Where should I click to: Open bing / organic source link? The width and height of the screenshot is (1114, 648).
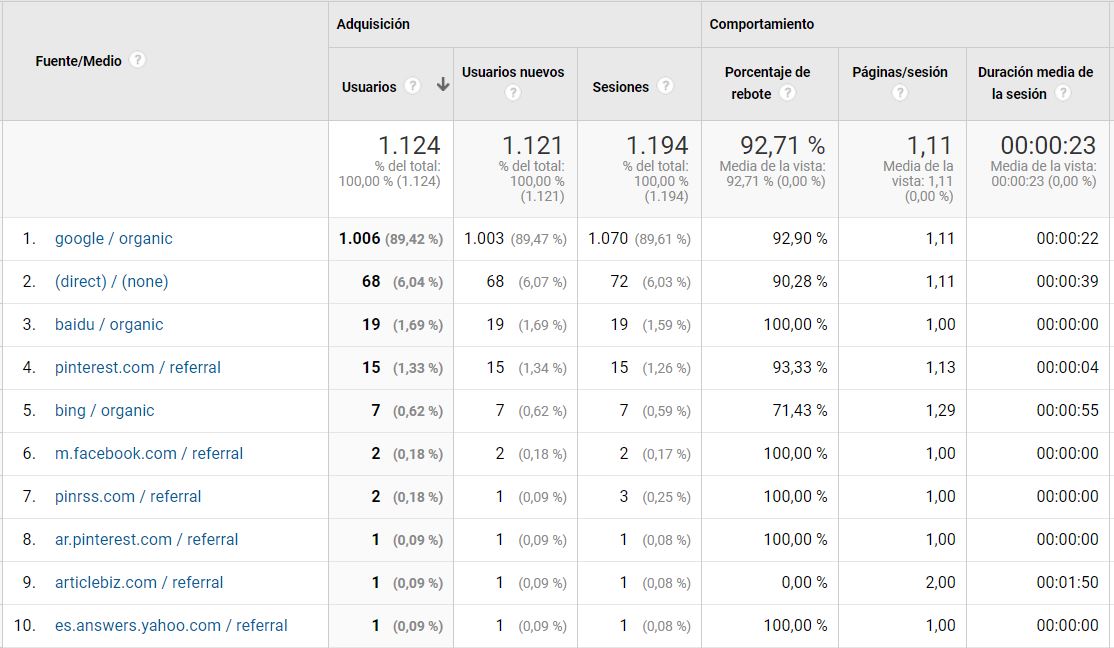point(104,411)
